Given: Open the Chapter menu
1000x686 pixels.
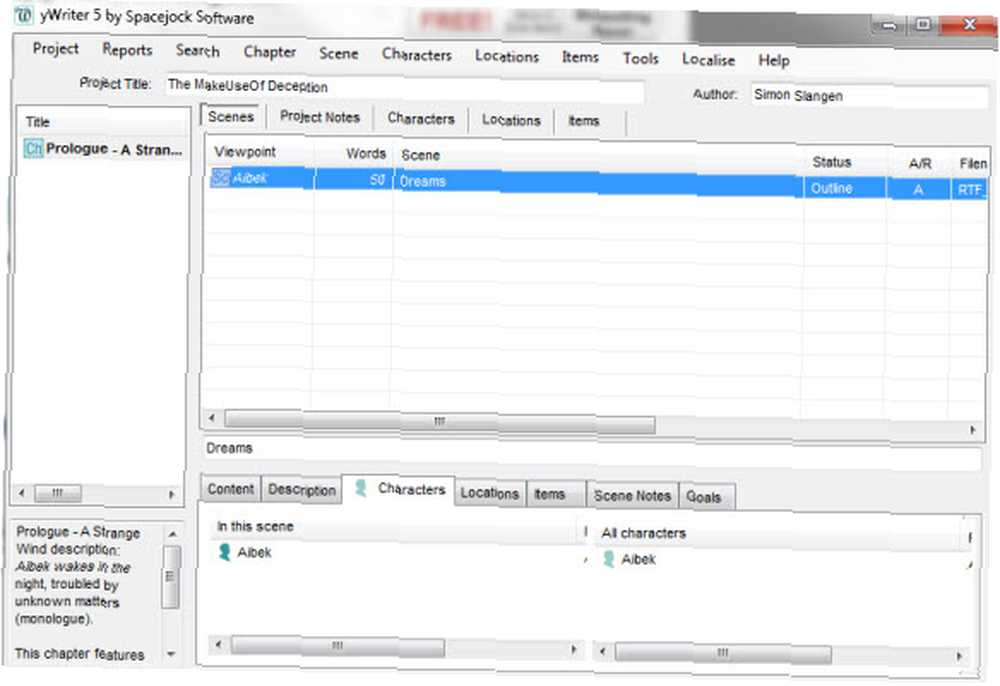Looking at the screenshot, I should tap(270, 52).
